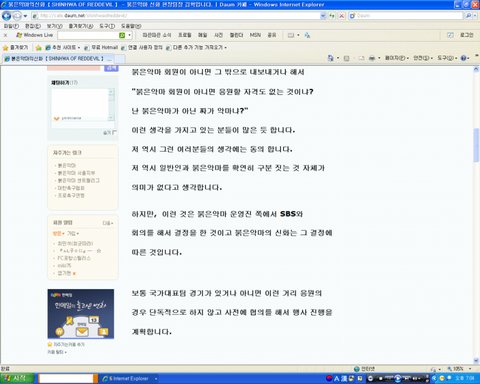Click the Print icon in command bar
This screenshot has height=384, width=480.
click(x=372, y=58)
